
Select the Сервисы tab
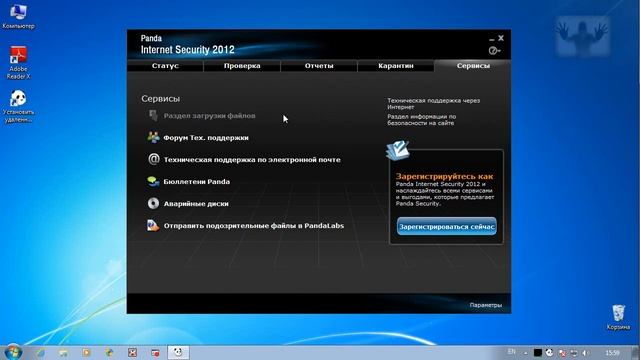(473, 66)
